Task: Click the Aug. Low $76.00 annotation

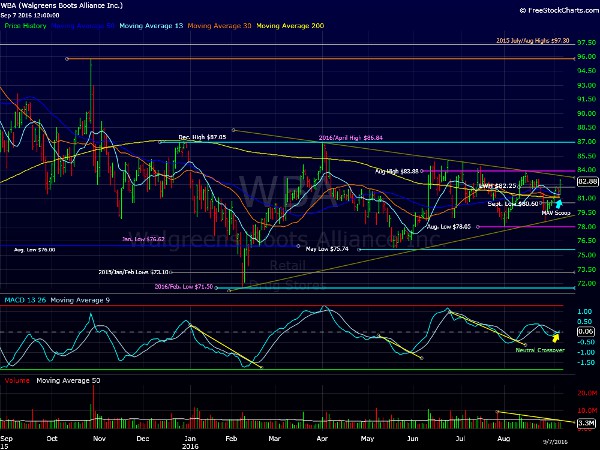Action: tap(34, 249)
